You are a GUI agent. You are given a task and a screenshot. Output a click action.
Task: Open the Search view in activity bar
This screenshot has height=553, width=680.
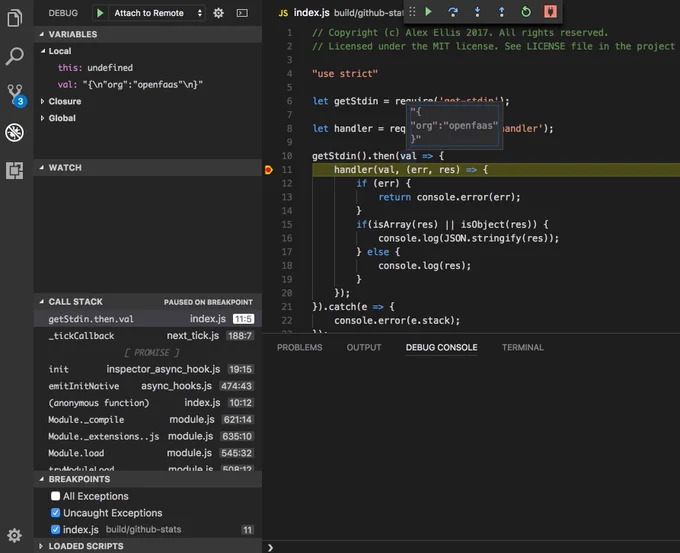[14, 56]
